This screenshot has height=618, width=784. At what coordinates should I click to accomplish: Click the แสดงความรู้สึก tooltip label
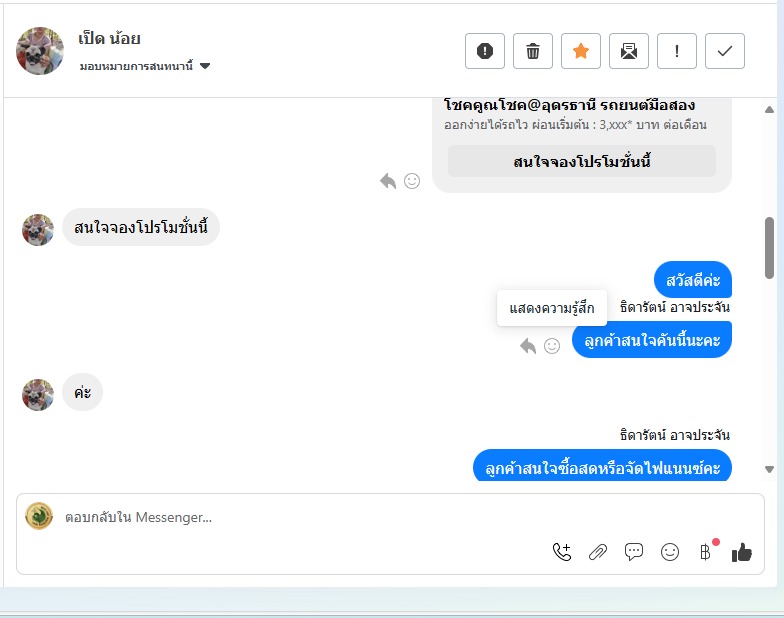click(x=552, y=308)
